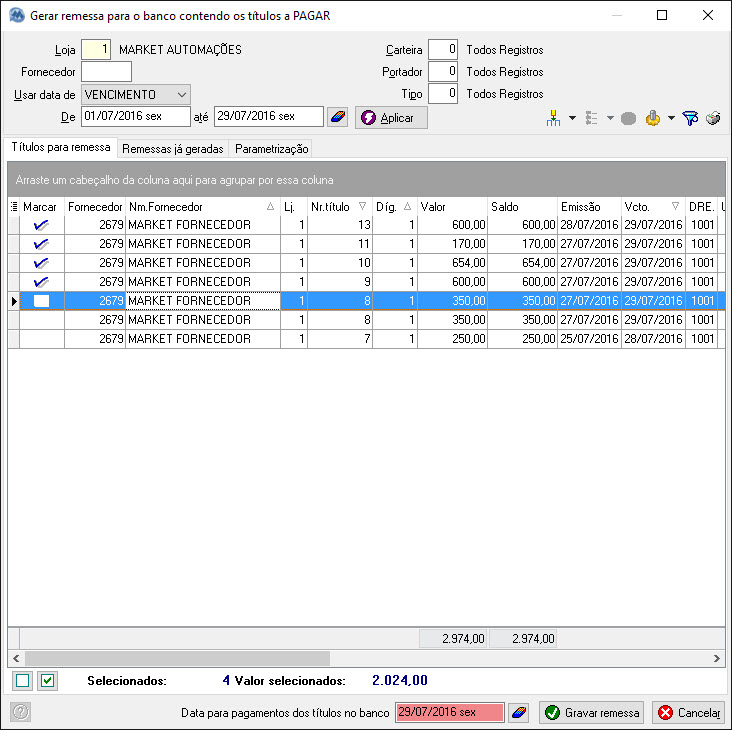Unmark the checkmark on título 11 row
The width and height of the screenshot is (732, 730).
(x=41, y=244)
